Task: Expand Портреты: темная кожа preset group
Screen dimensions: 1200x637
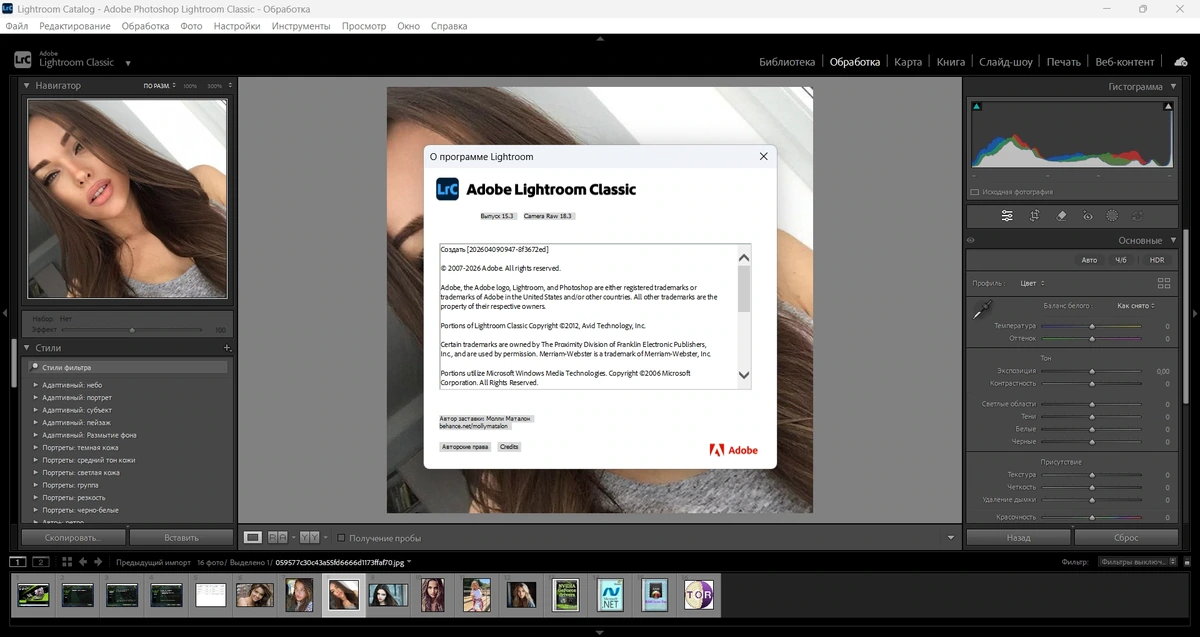Action: tap(36, 447)
